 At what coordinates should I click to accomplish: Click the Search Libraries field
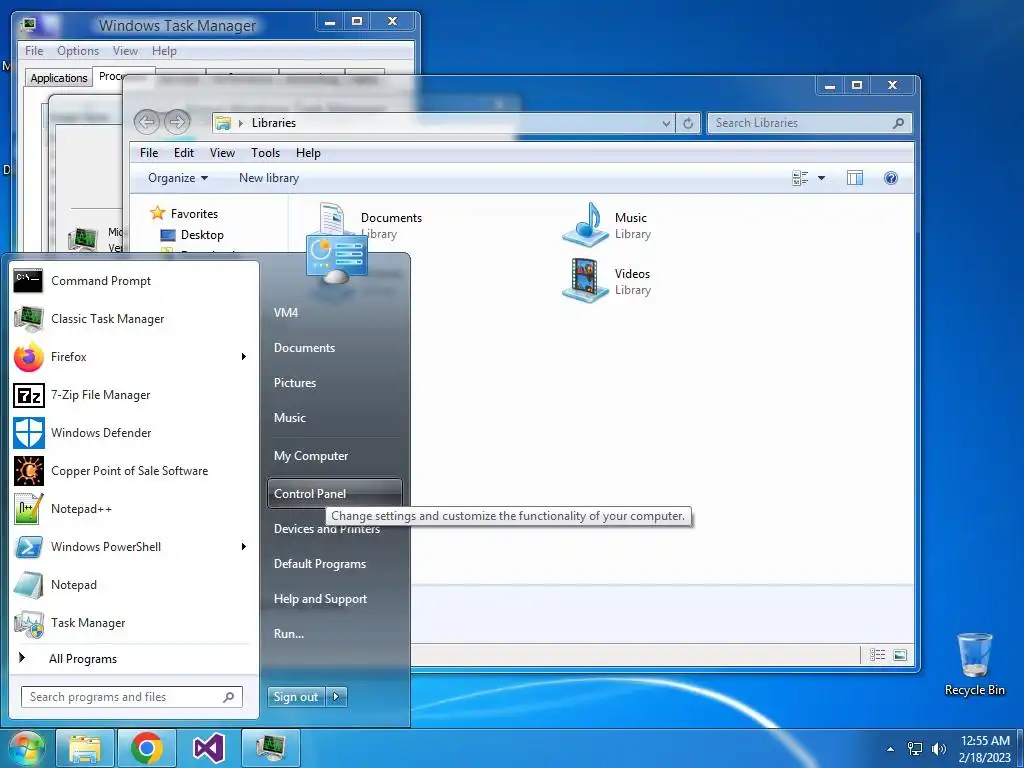pos(809,123)
